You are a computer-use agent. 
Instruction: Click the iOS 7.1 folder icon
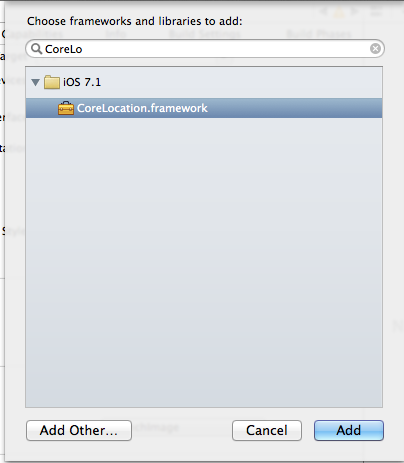point(52,82)
